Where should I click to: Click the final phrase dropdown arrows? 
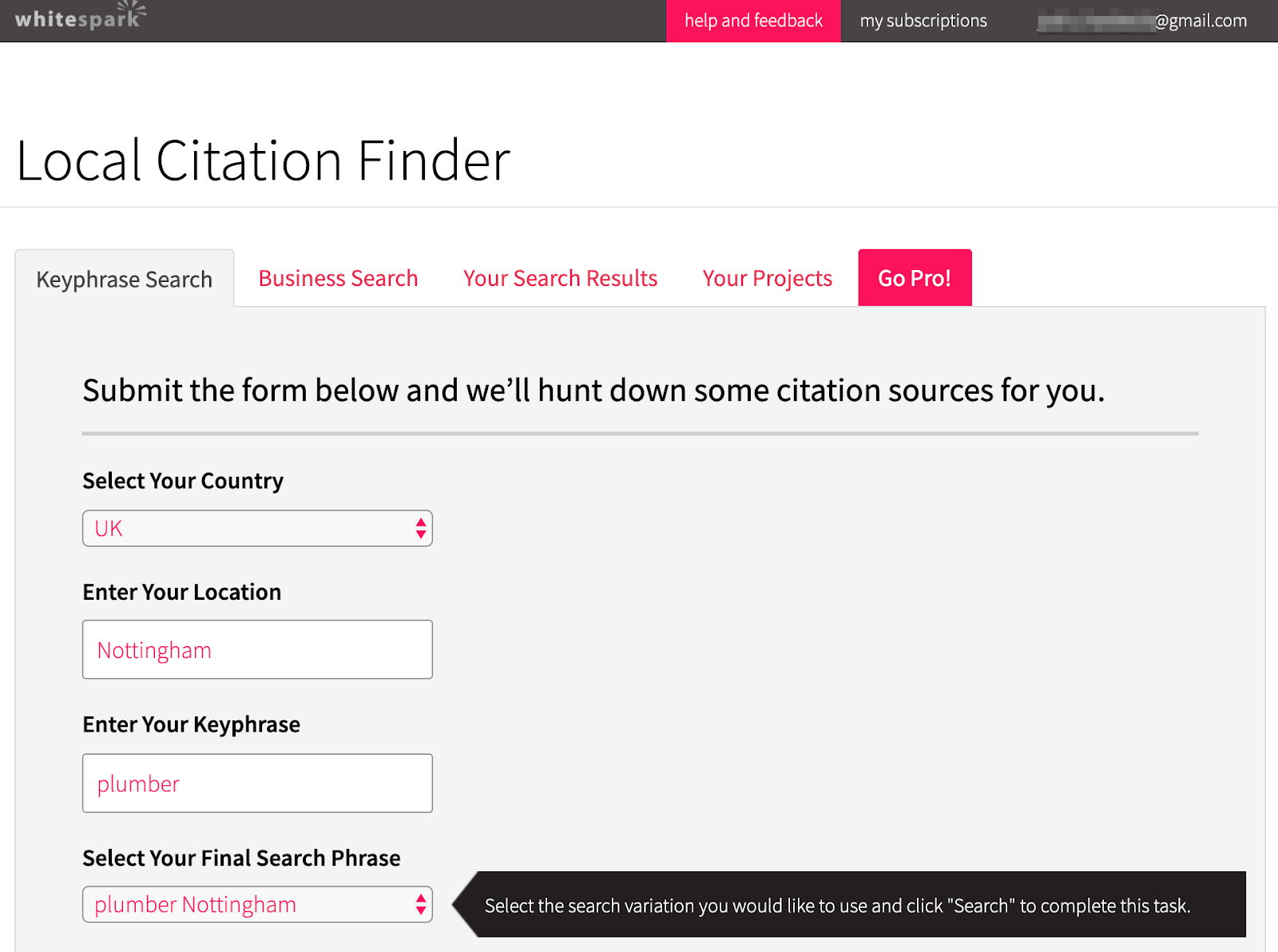(421, 904)
